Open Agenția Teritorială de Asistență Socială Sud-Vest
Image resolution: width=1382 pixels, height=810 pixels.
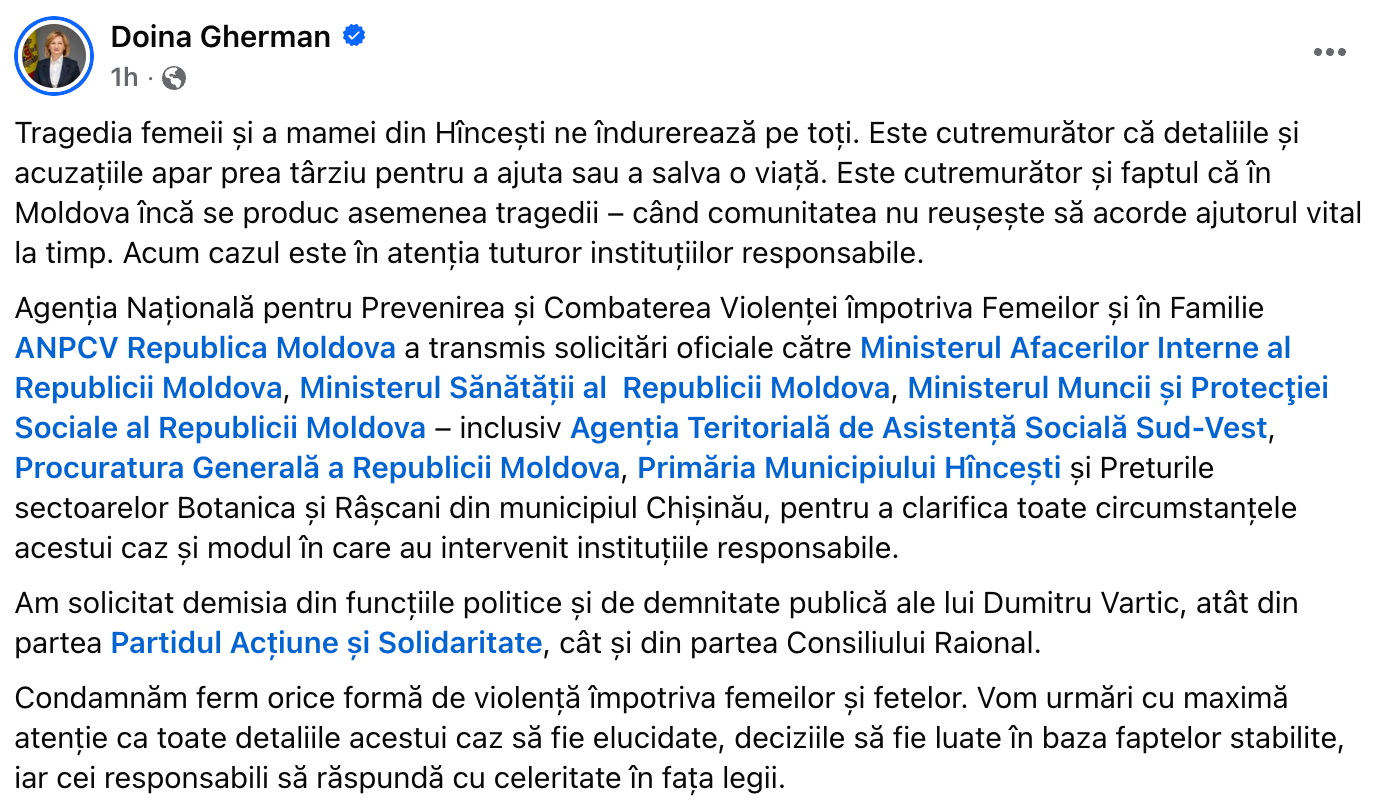[918, 428]
